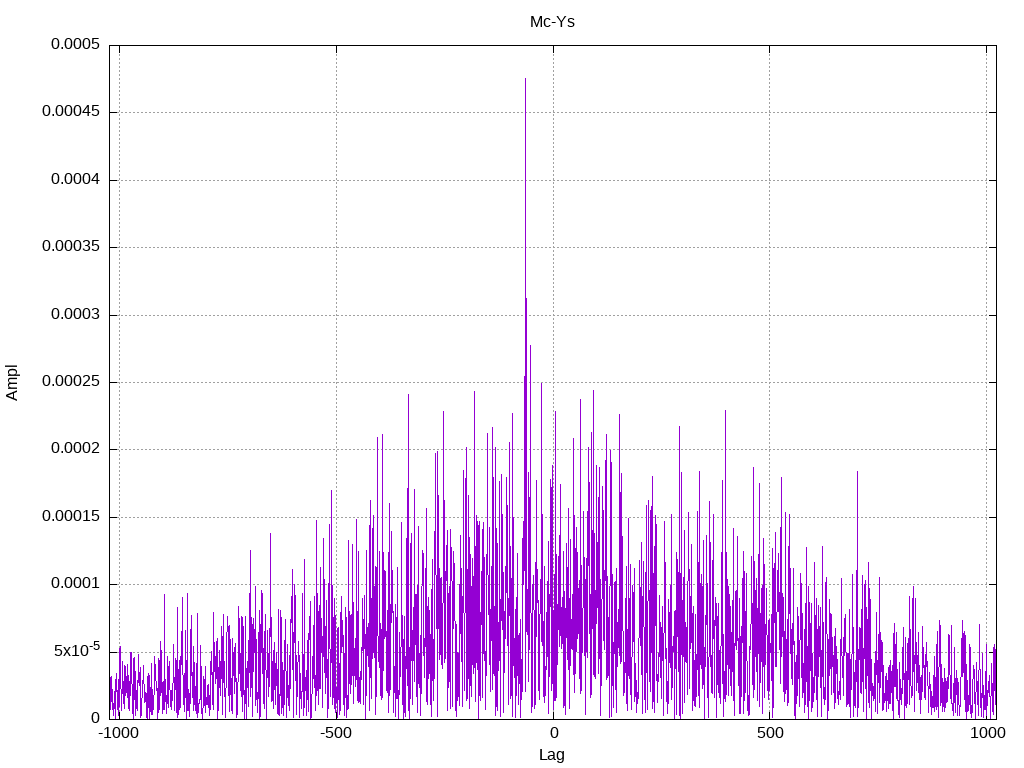This screenshot has height=768, width=1024.
Task: Select the Ampl y-axis label
Action: pos(12,382)
